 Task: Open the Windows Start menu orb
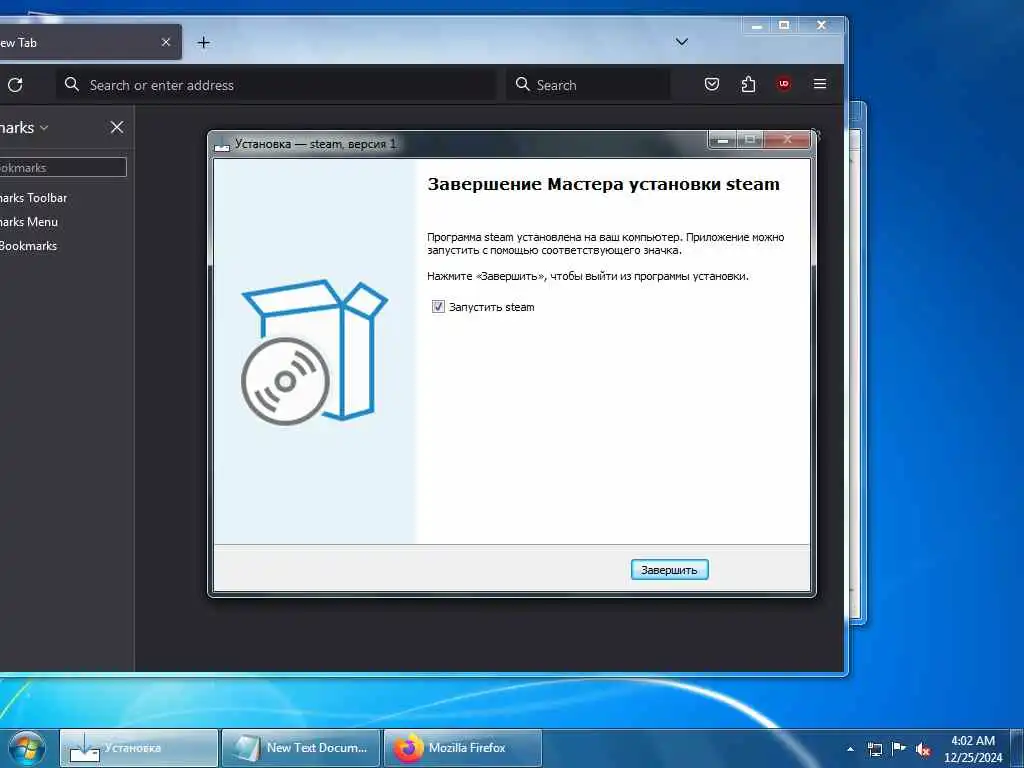tap(27, 748)
